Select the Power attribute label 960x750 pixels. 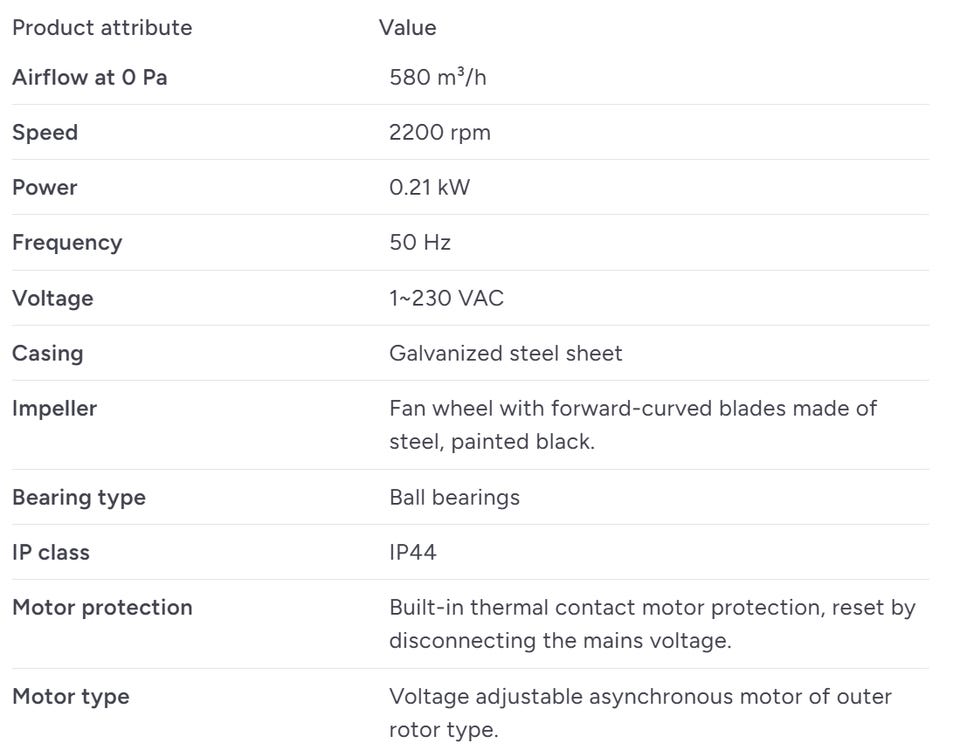point(45,187)
